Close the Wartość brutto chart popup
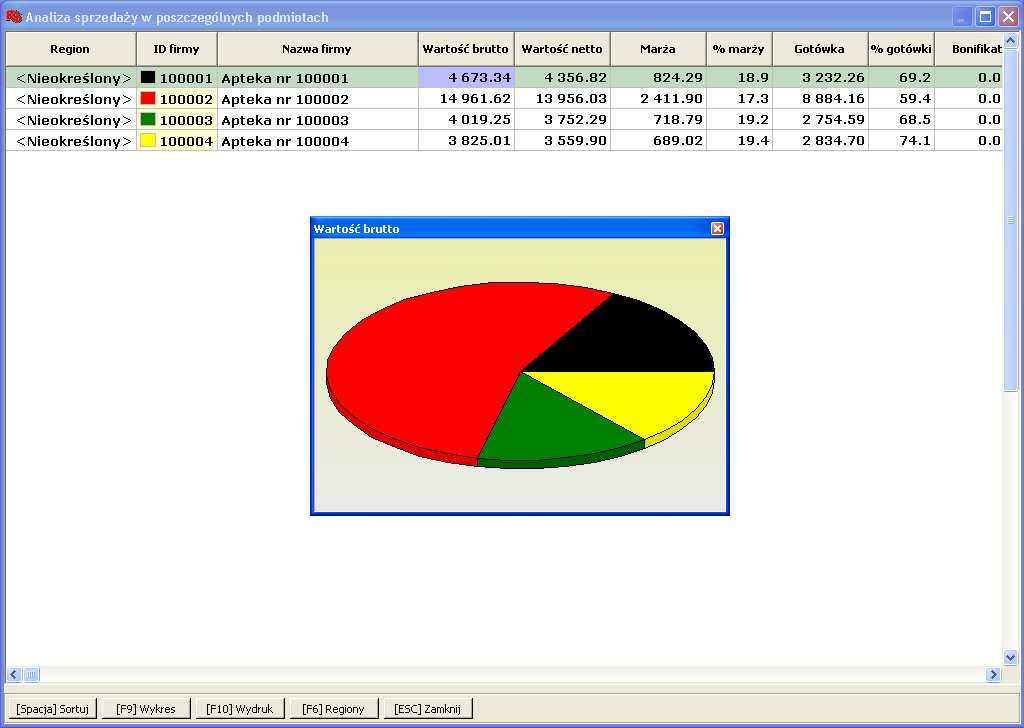 717,229
